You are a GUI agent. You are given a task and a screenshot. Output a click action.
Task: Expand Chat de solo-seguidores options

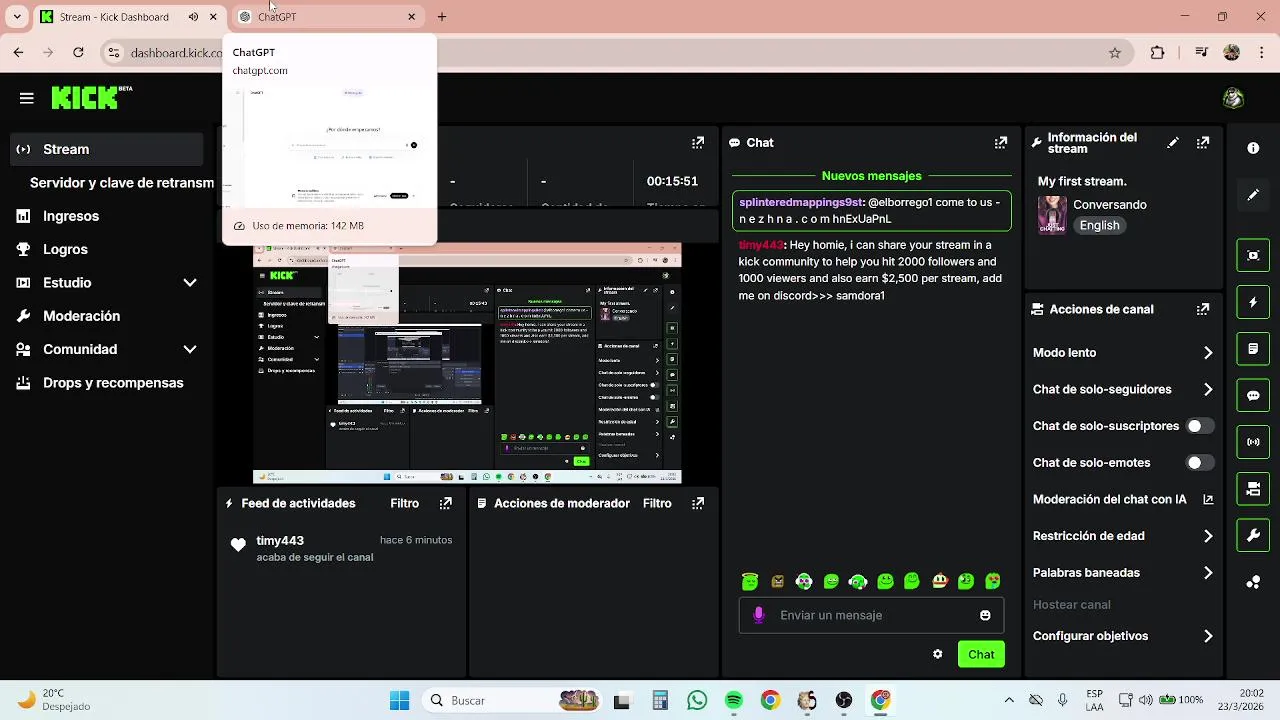click(1208, 390)
